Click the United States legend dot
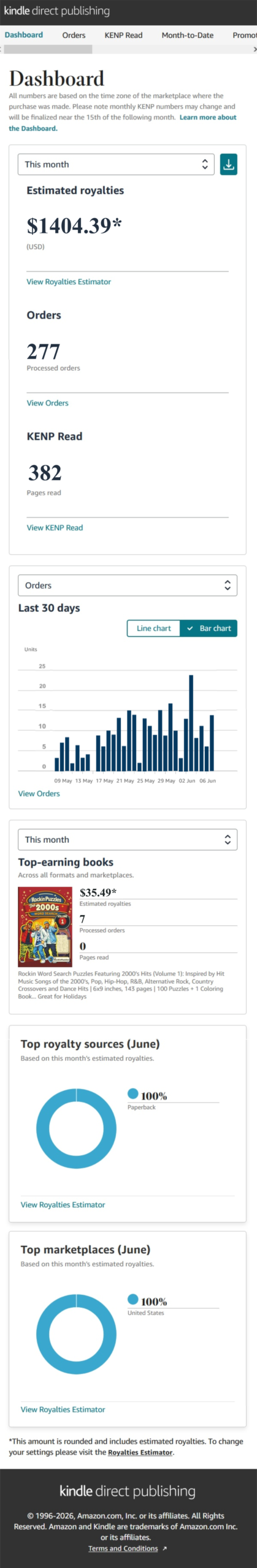The image size is (257, 1568). click(x=132, y=1299)
